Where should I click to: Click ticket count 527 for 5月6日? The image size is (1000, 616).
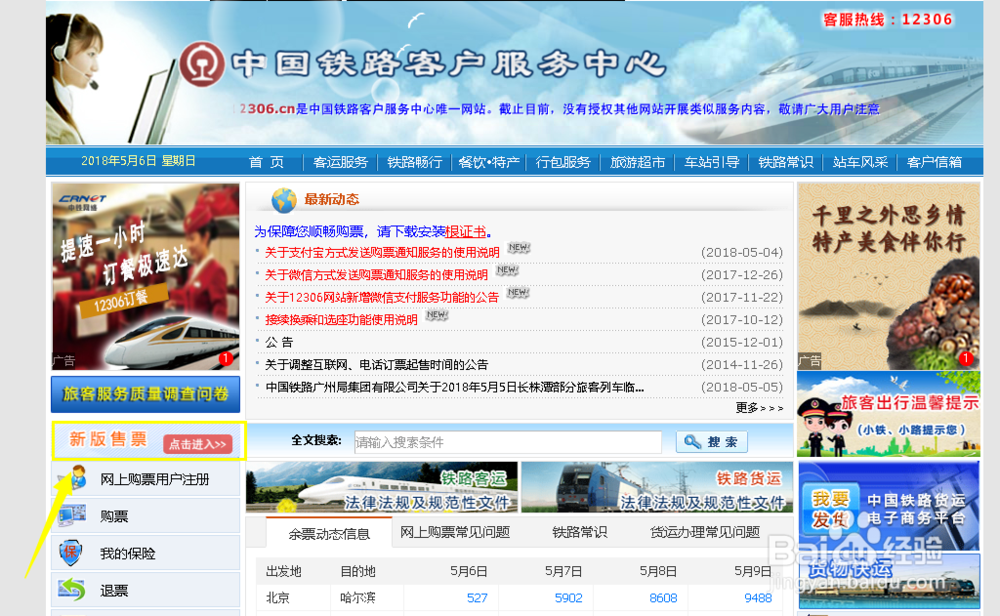pyautogui.click(x=477, y=598)
